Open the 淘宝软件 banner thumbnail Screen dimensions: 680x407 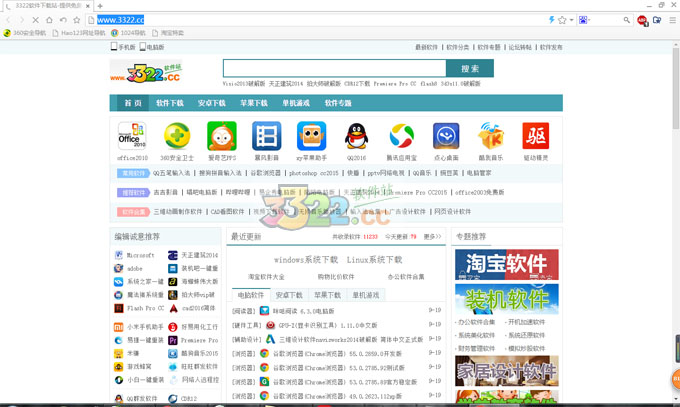(507, 264)
